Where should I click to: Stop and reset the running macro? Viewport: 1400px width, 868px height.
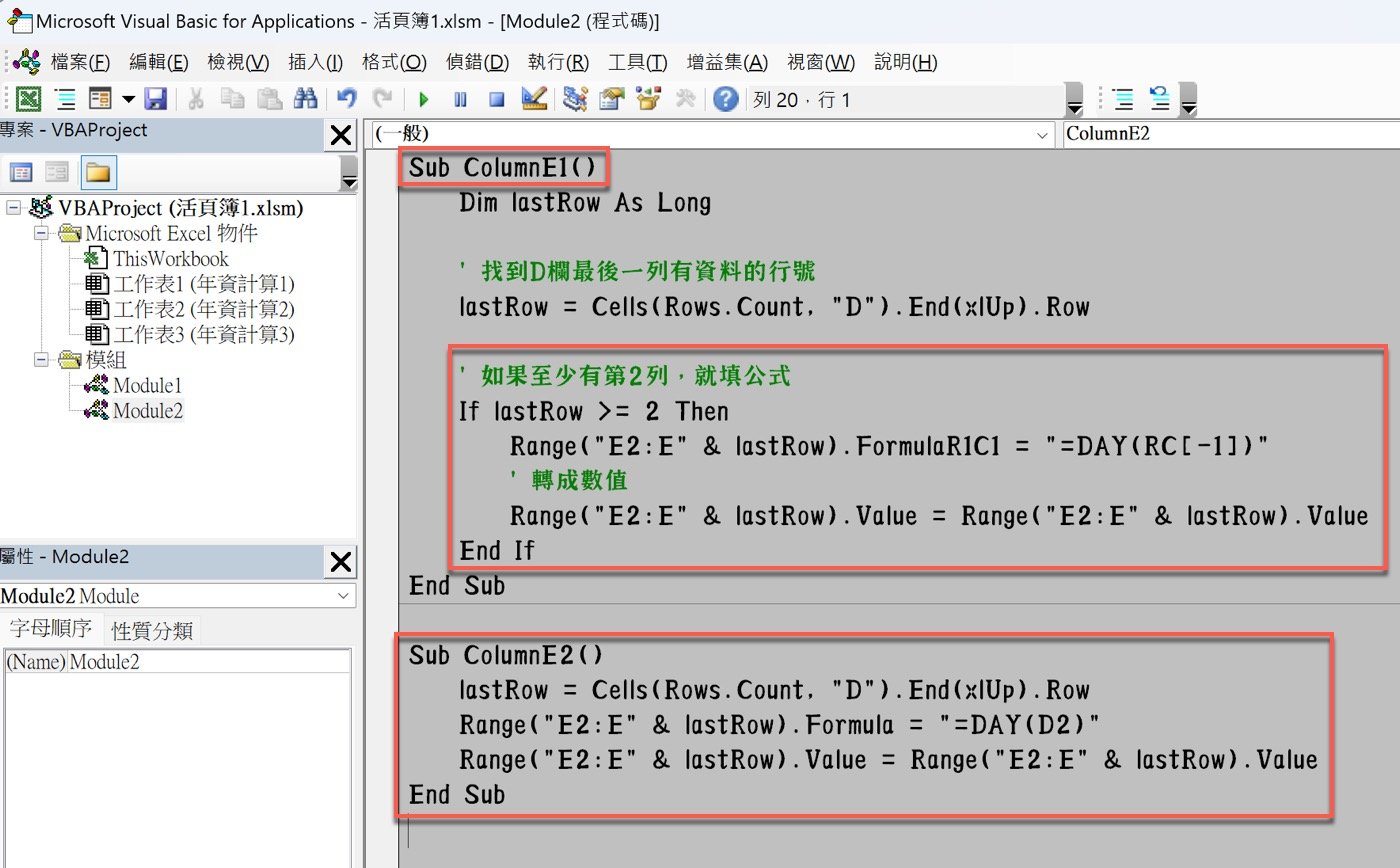coord(496,99)
